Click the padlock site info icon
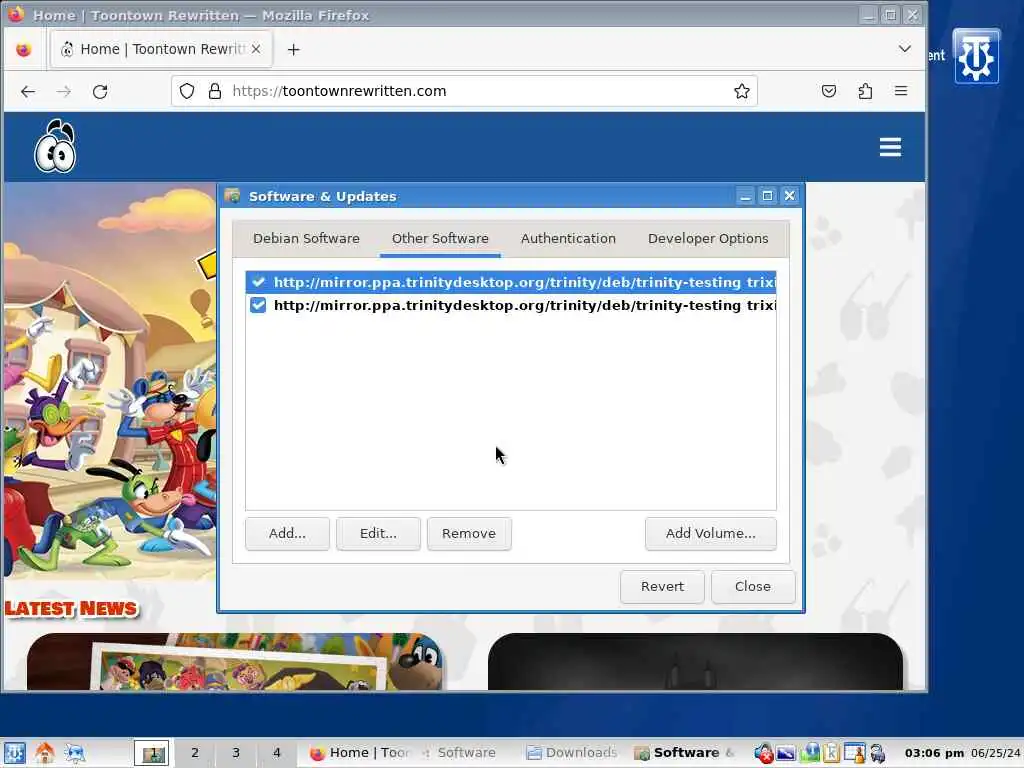Image resolution: width=1024 pixels, height=768 pixels. (214, 91)
